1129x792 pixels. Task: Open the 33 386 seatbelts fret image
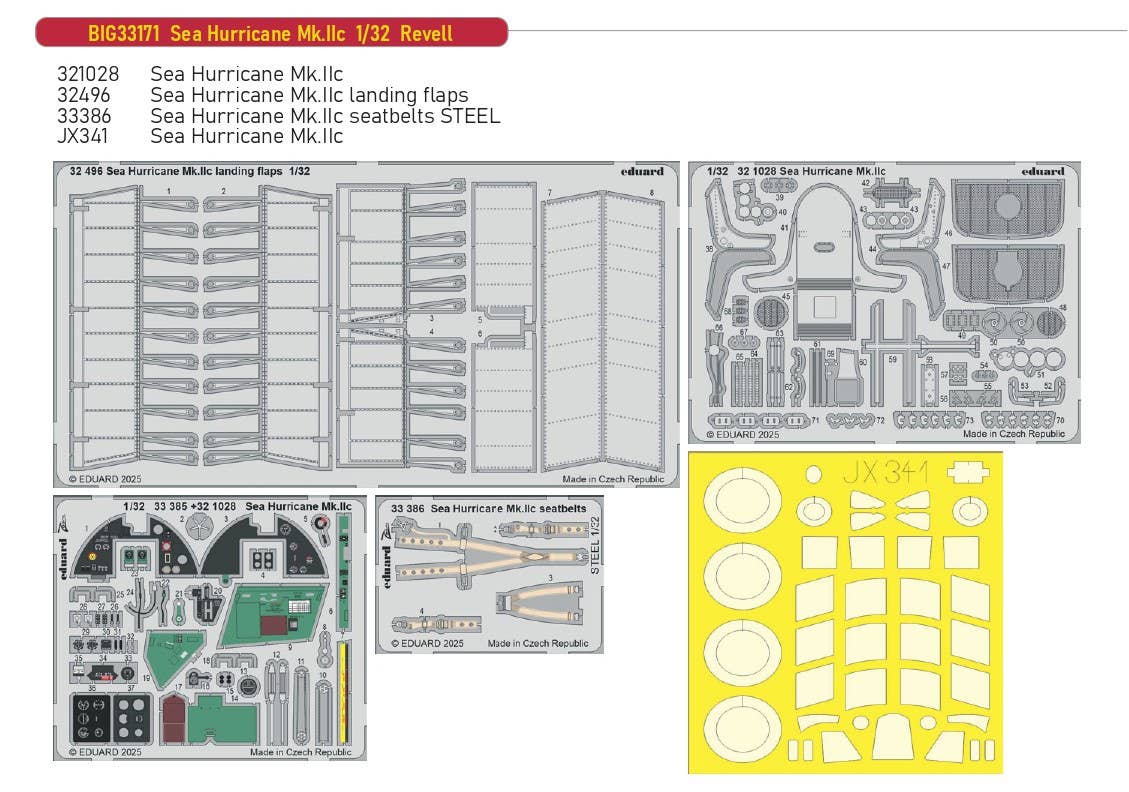[x=489, y=574]
